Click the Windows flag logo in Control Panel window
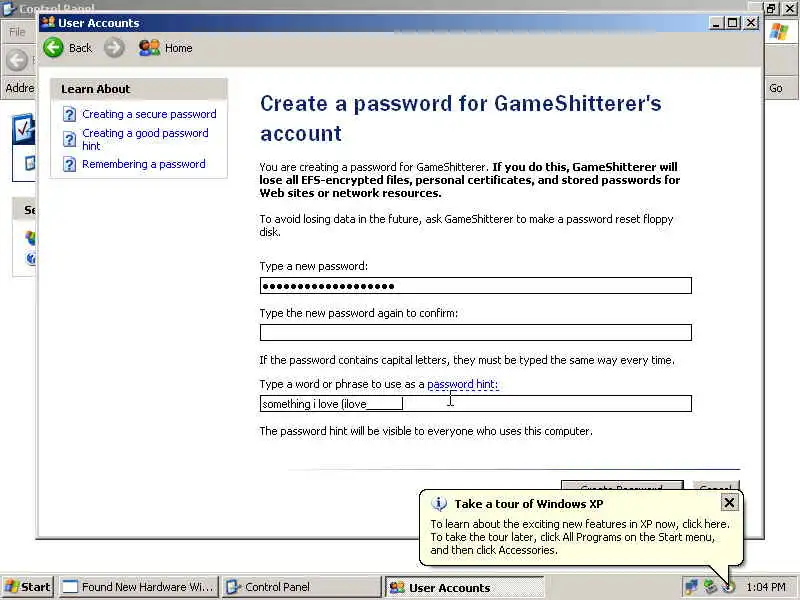This screenshot has height=600, width=800. point(779,31)
